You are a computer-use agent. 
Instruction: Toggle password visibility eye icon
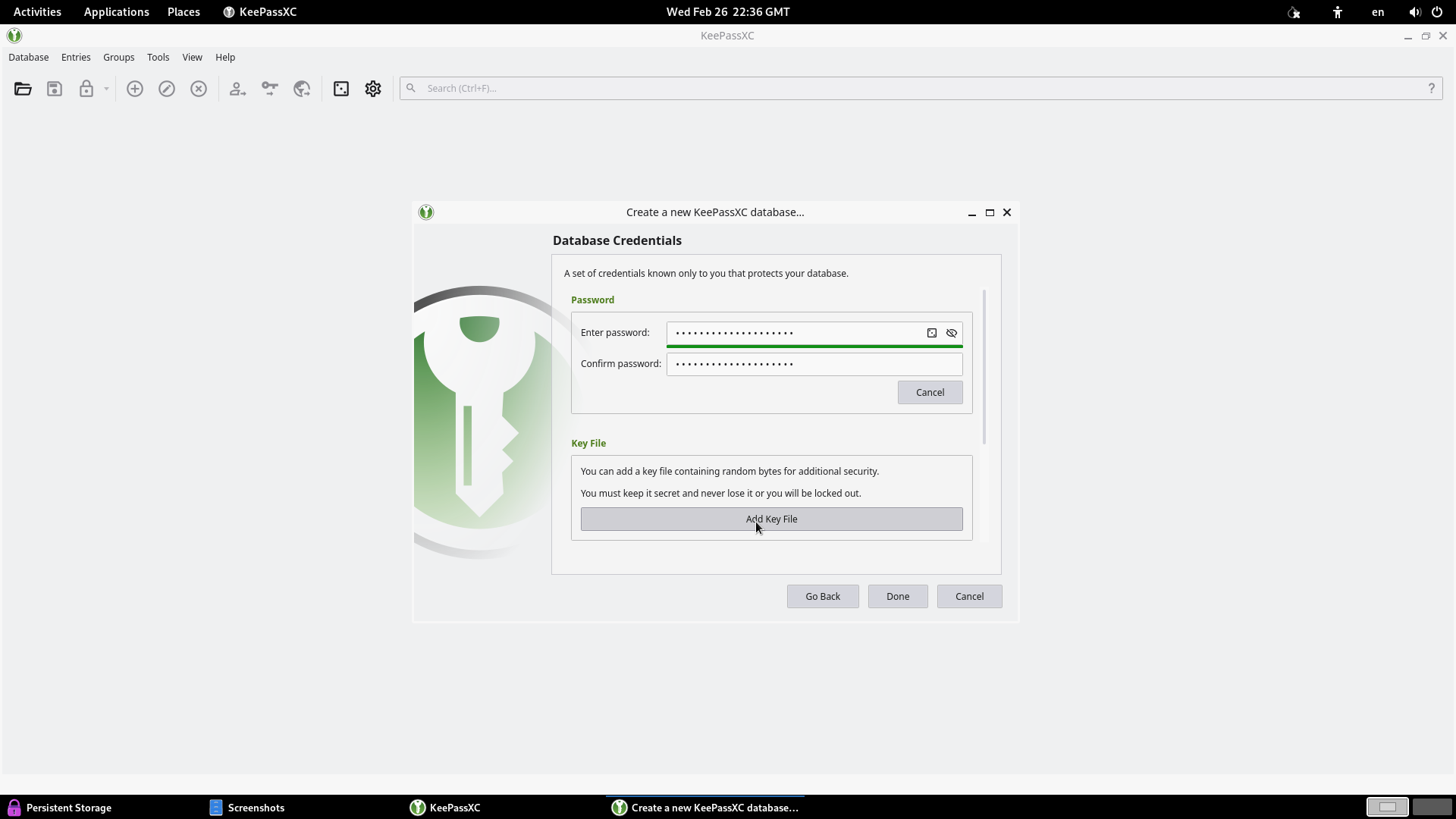952,333
